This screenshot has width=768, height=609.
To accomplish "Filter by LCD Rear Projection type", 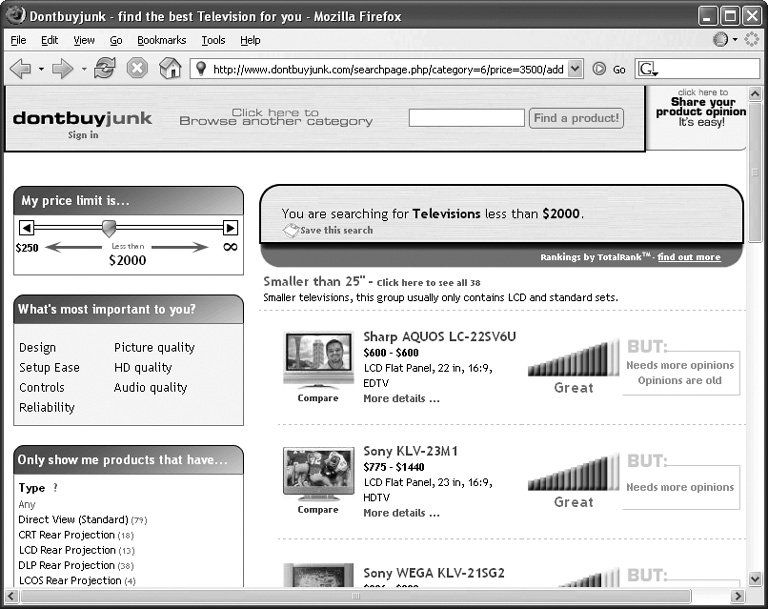I will 67,550.
